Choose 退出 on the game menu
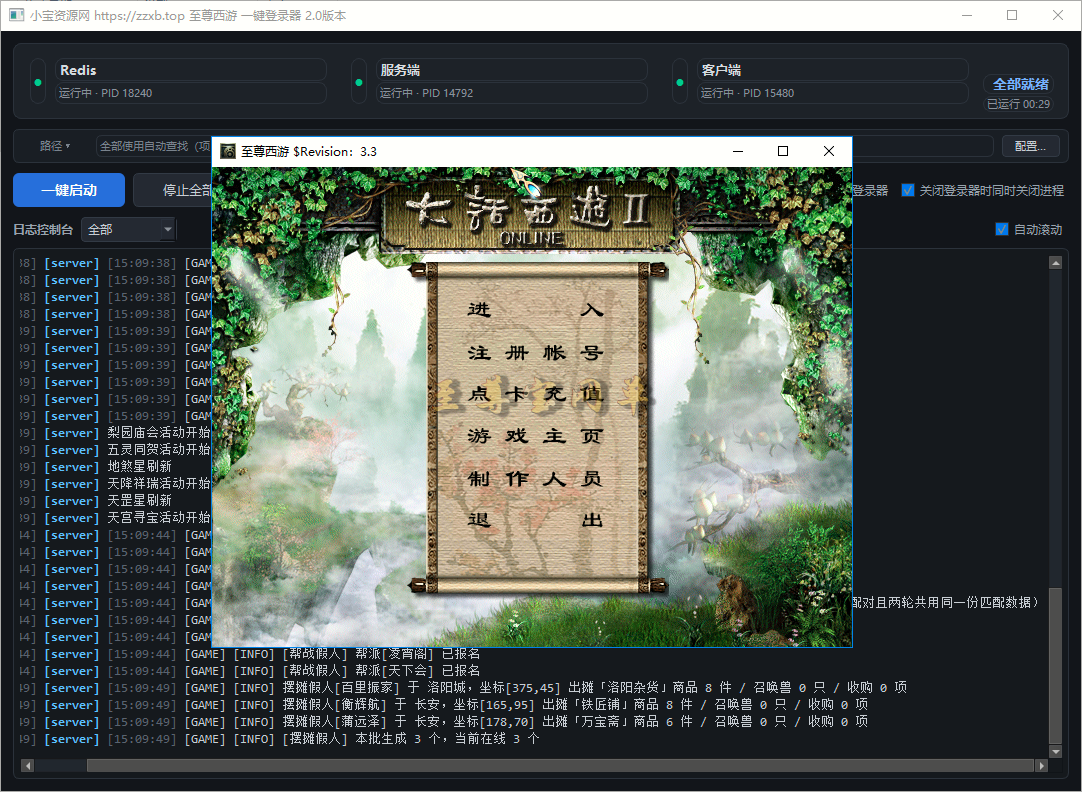1082x792 pixels. click(x=535, y=519)
